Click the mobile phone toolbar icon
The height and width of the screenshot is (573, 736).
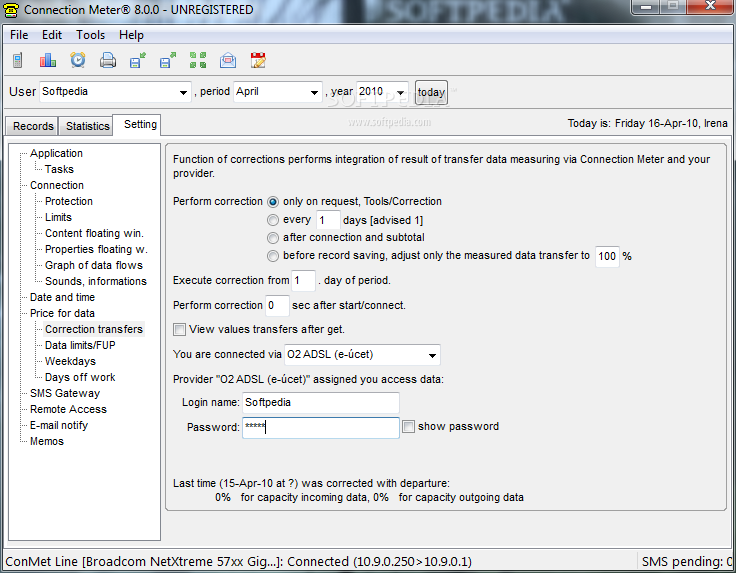pyautogui.click(x=17, y=60)
